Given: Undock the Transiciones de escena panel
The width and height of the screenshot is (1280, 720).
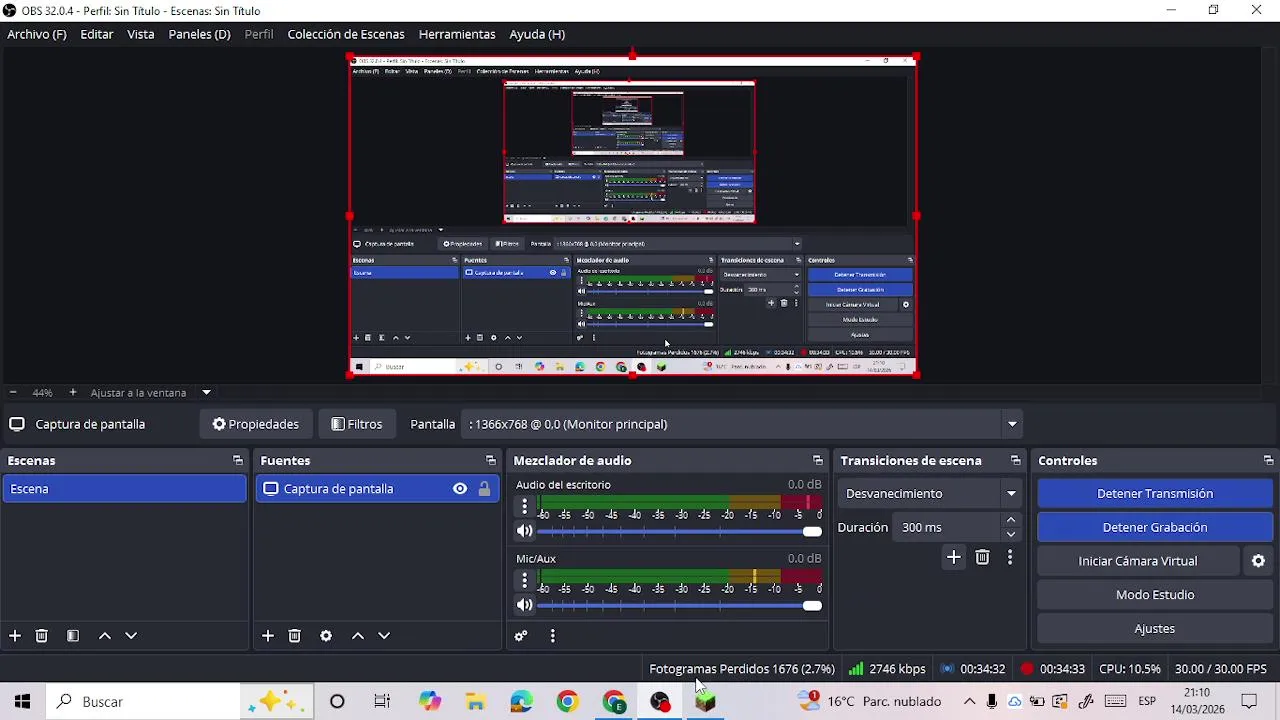Looking at the screenshot, I should 1016,461.
